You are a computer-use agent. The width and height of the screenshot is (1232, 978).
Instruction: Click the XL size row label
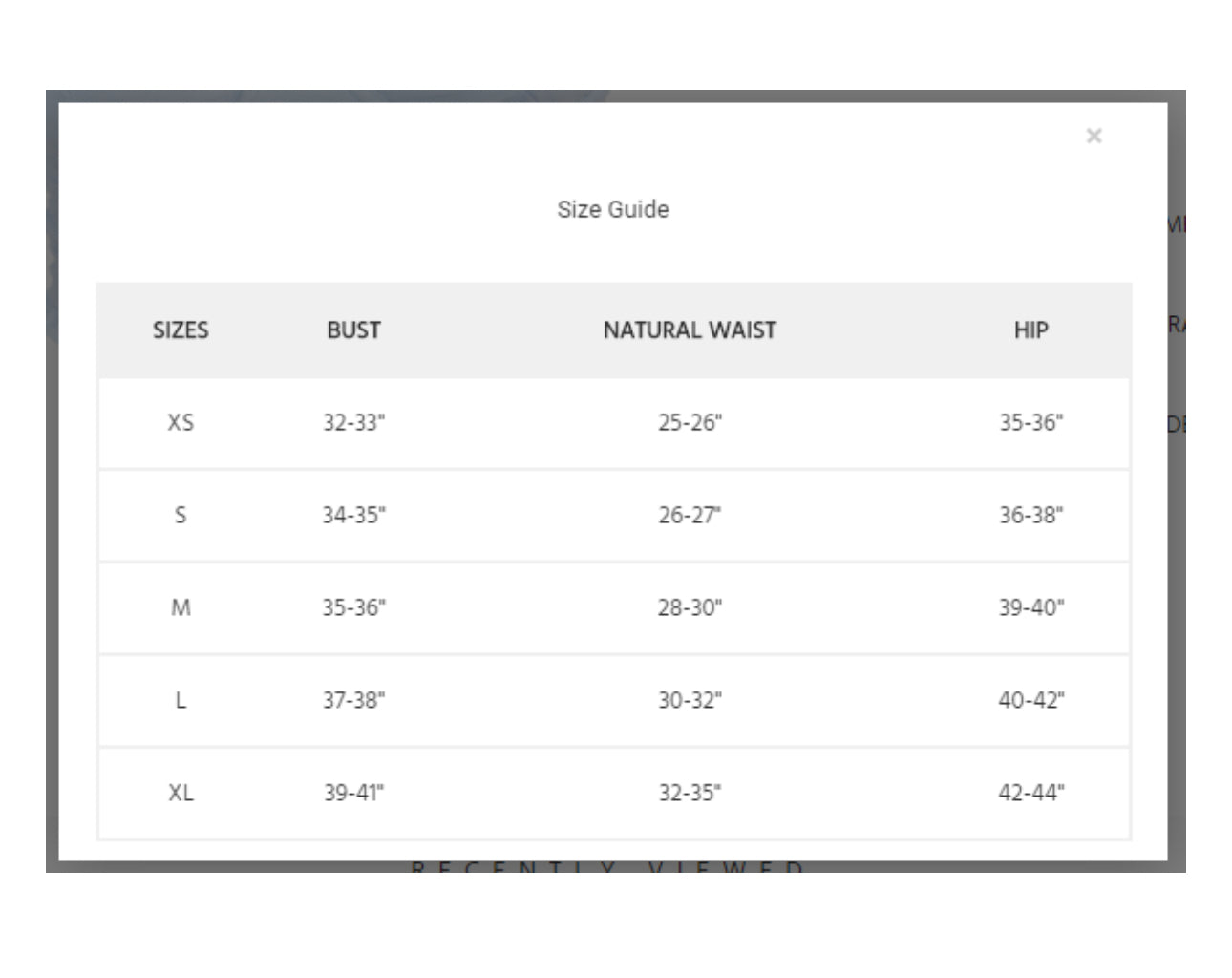pyautogui.click(x=181, y=793)
